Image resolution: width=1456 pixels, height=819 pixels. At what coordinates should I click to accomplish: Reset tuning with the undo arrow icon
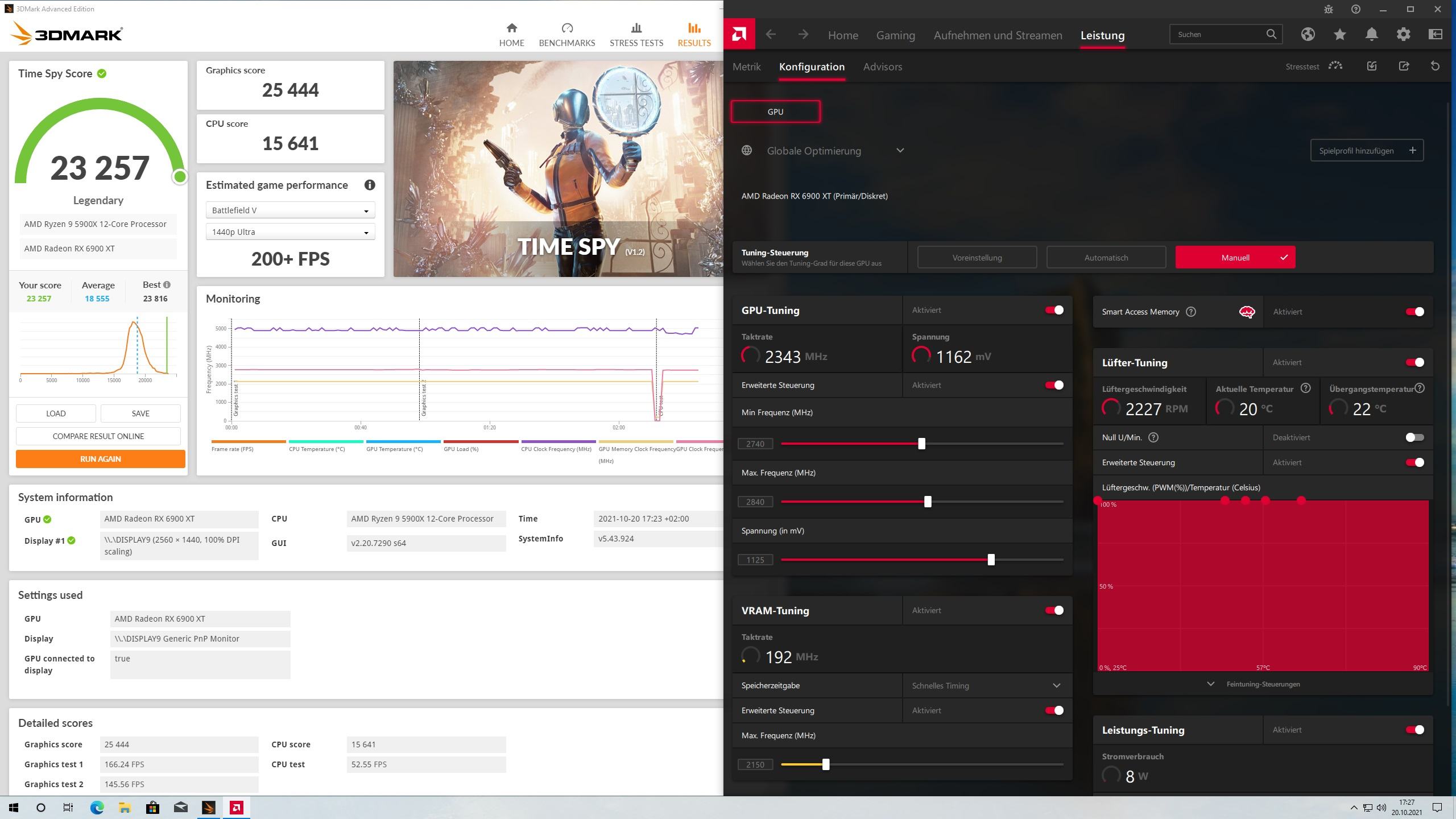tap(1435, 66)
